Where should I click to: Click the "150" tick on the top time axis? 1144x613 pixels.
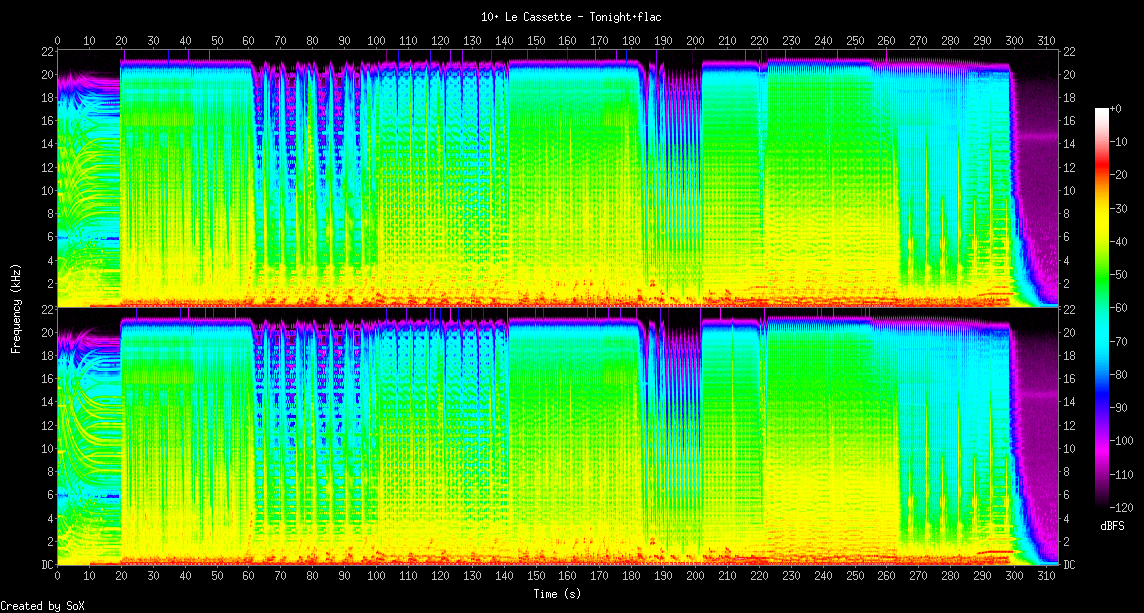536,41
